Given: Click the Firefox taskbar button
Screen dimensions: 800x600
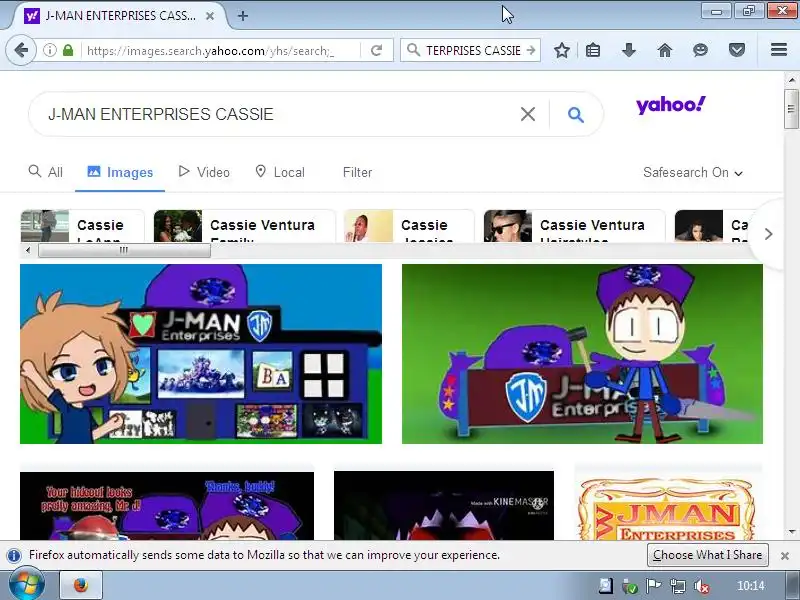Looking at the screenshot, I should pos(81,585).
